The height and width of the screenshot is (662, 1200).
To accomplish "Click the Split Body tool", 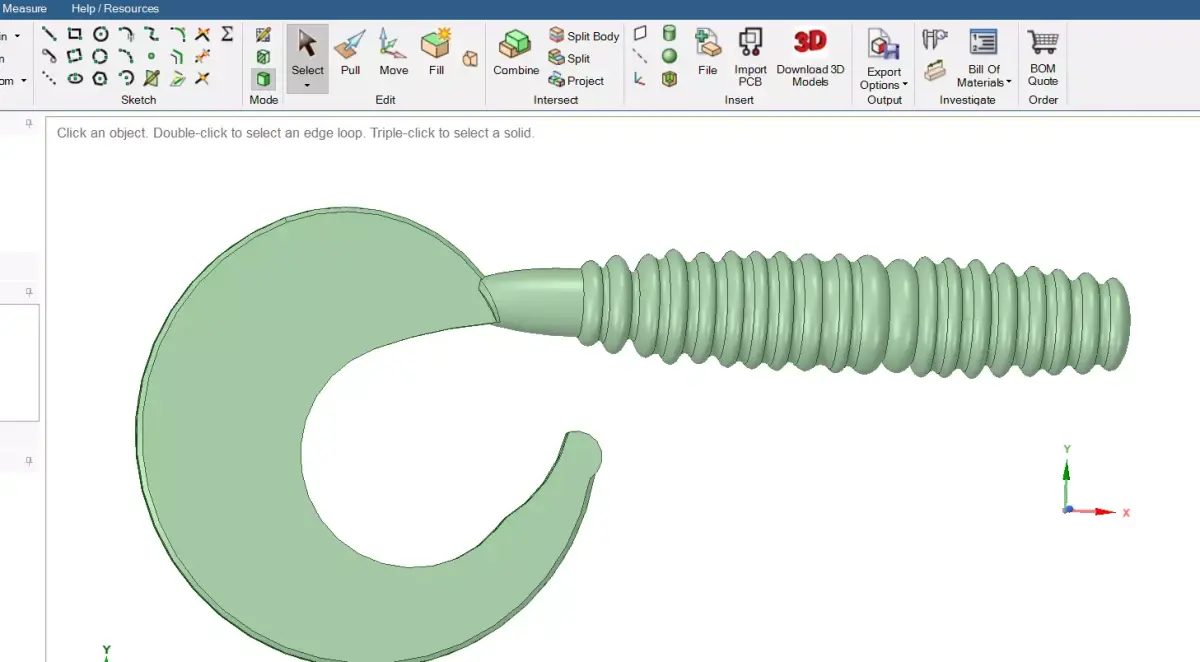I will point(583,35).
